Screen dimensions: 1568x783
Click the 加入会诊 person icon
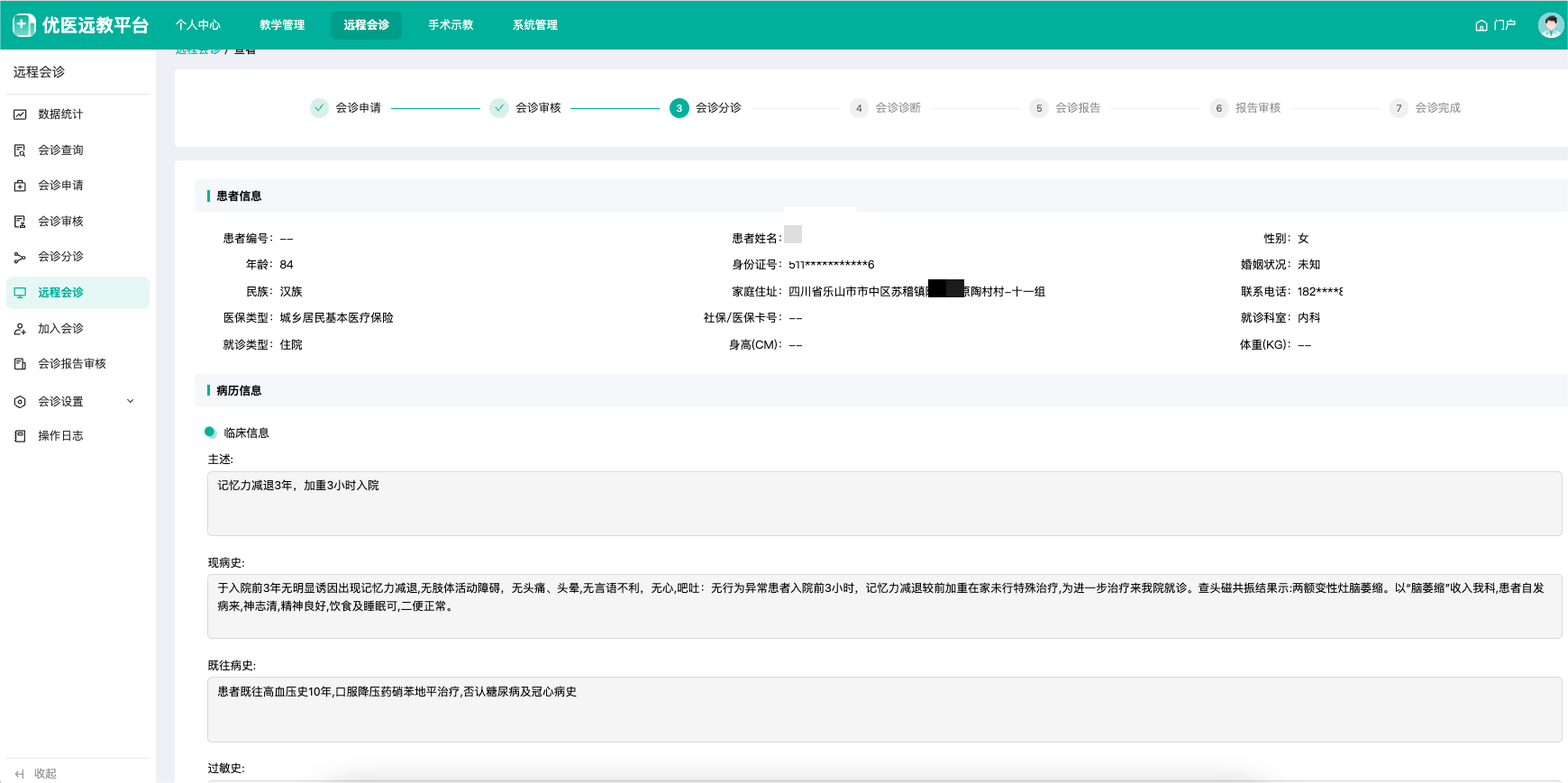tap(20, 329)
